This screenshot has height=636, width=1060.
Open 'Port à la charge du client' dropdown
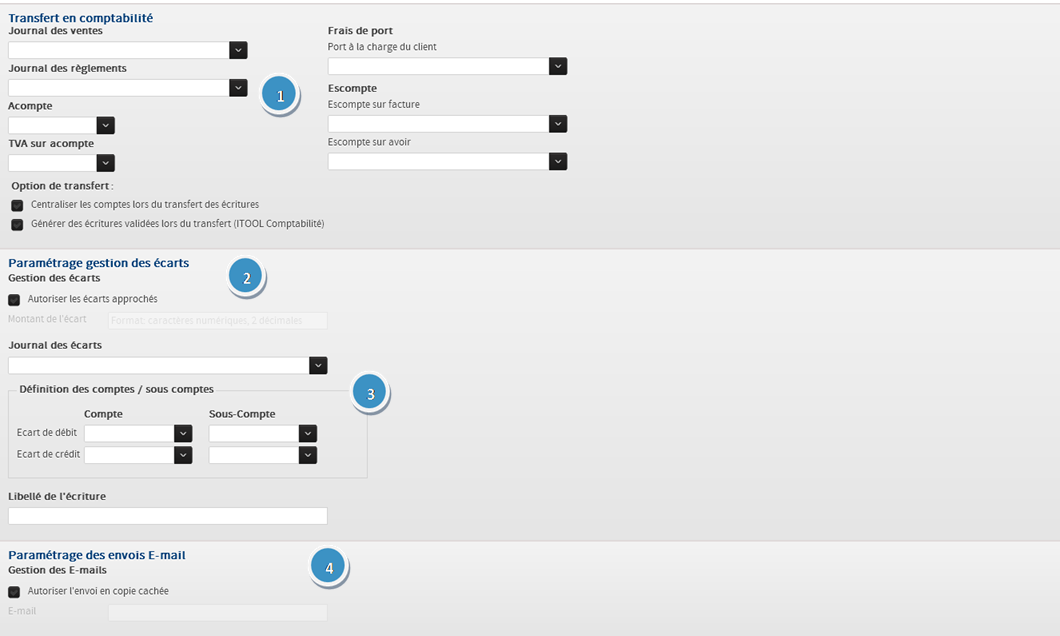(x=558, y=66)
